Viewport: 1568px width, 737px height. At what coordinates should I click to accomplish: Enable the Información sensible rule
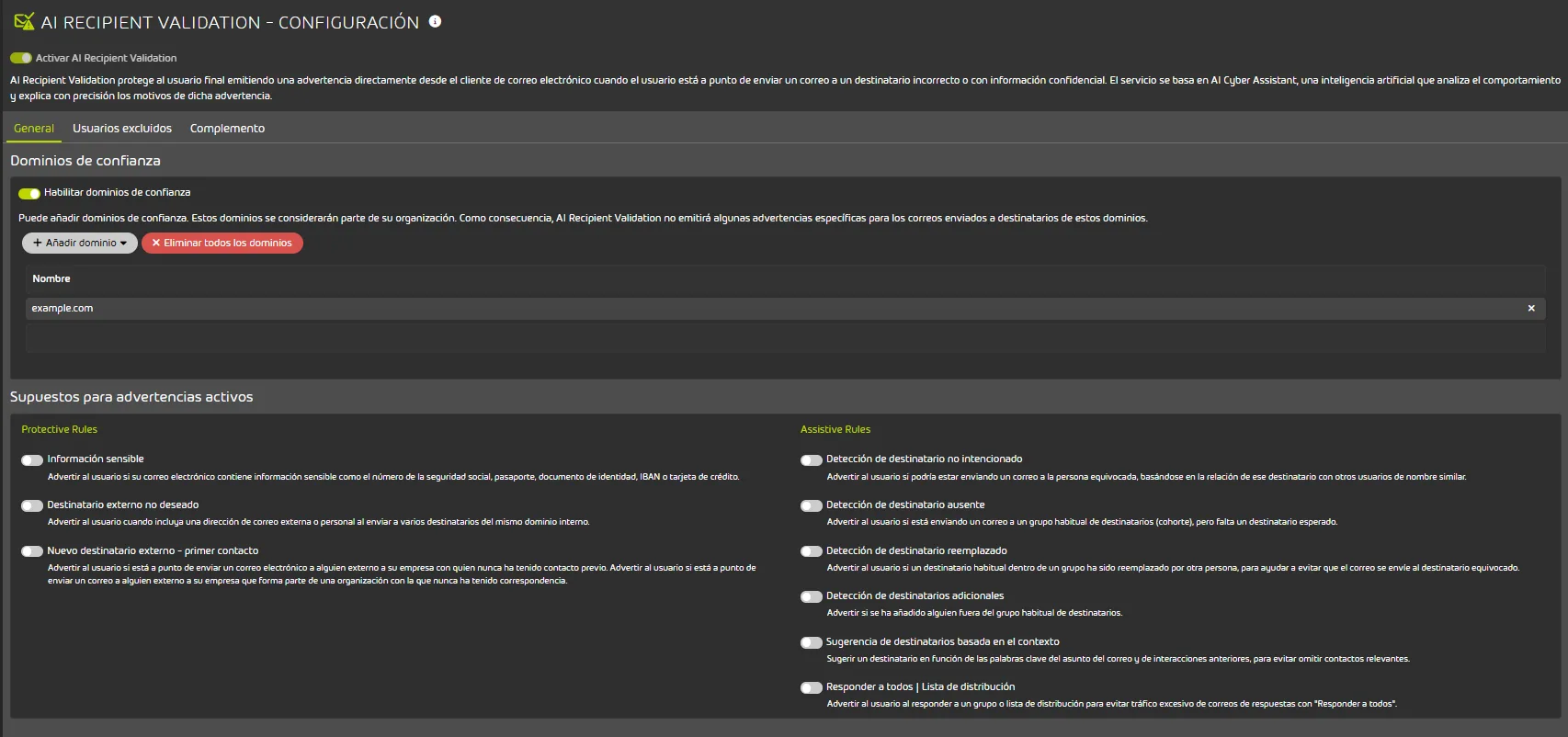32,459
